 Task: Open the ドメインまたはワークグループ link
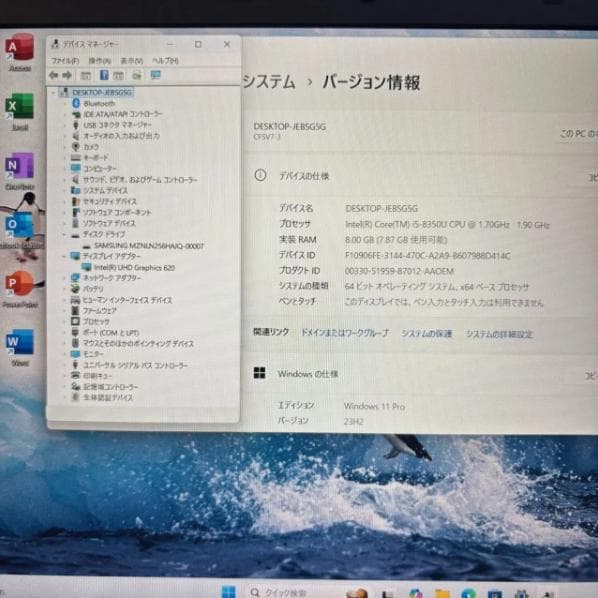click(345, 333)
